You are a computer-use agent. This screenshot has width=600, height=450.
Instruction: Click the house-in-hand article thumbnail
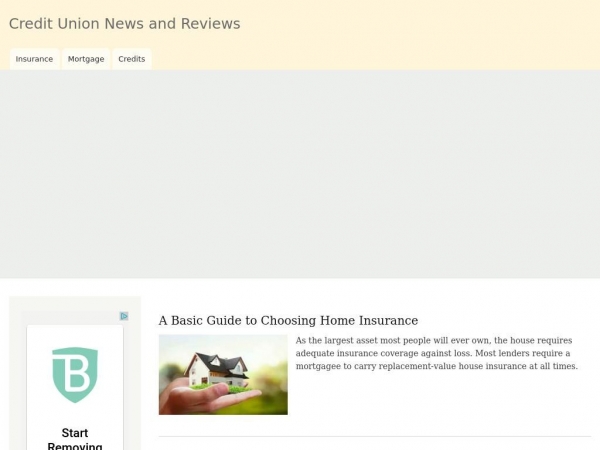click(x=223, y=375)
